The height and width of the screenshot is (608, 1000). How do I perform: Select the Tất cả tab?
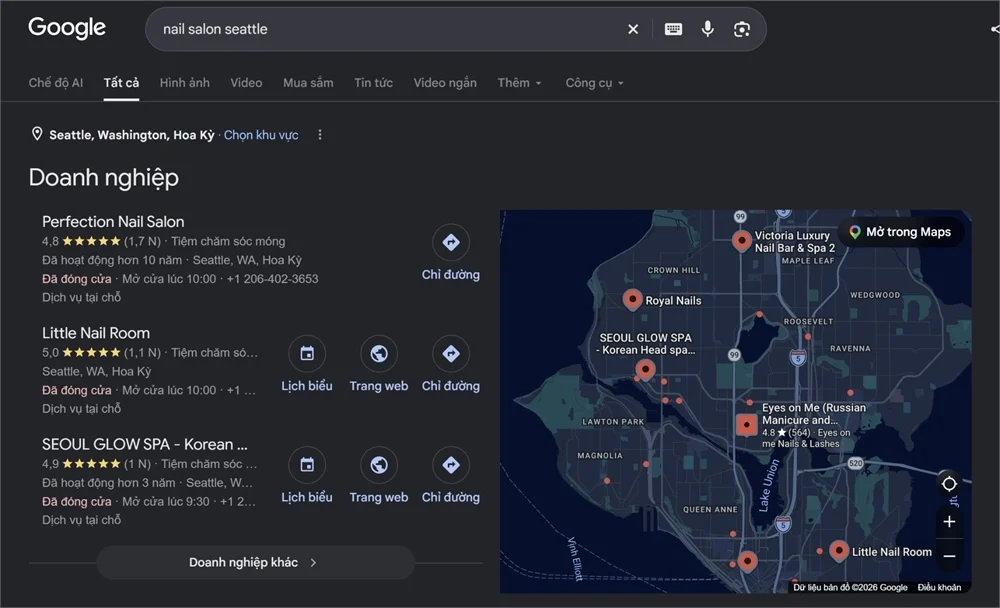pos(121,82)
